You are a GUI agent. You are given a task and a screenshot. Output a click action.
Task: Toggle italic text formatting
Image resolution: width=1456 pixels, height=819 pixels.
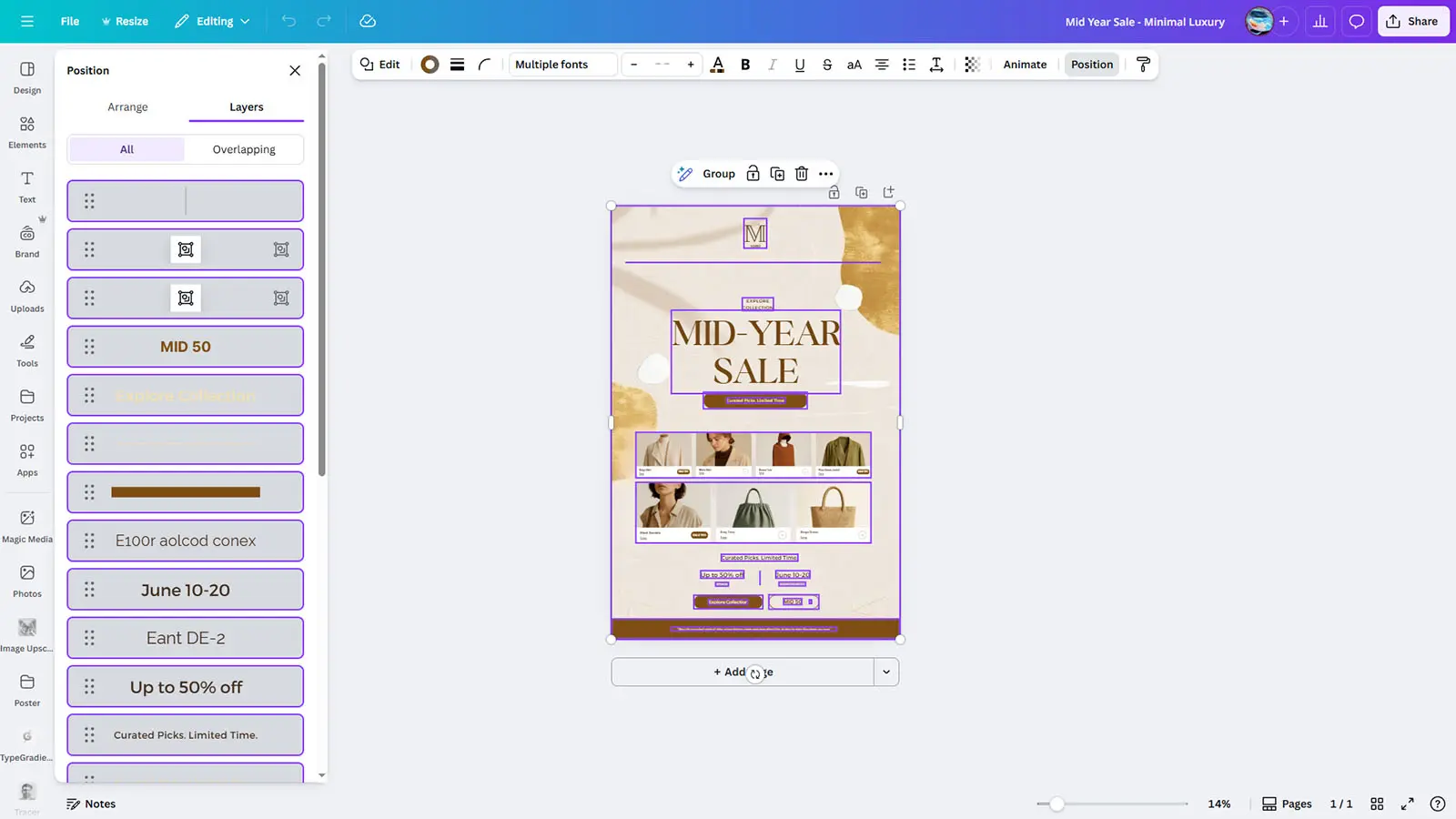tap(772, 65)
